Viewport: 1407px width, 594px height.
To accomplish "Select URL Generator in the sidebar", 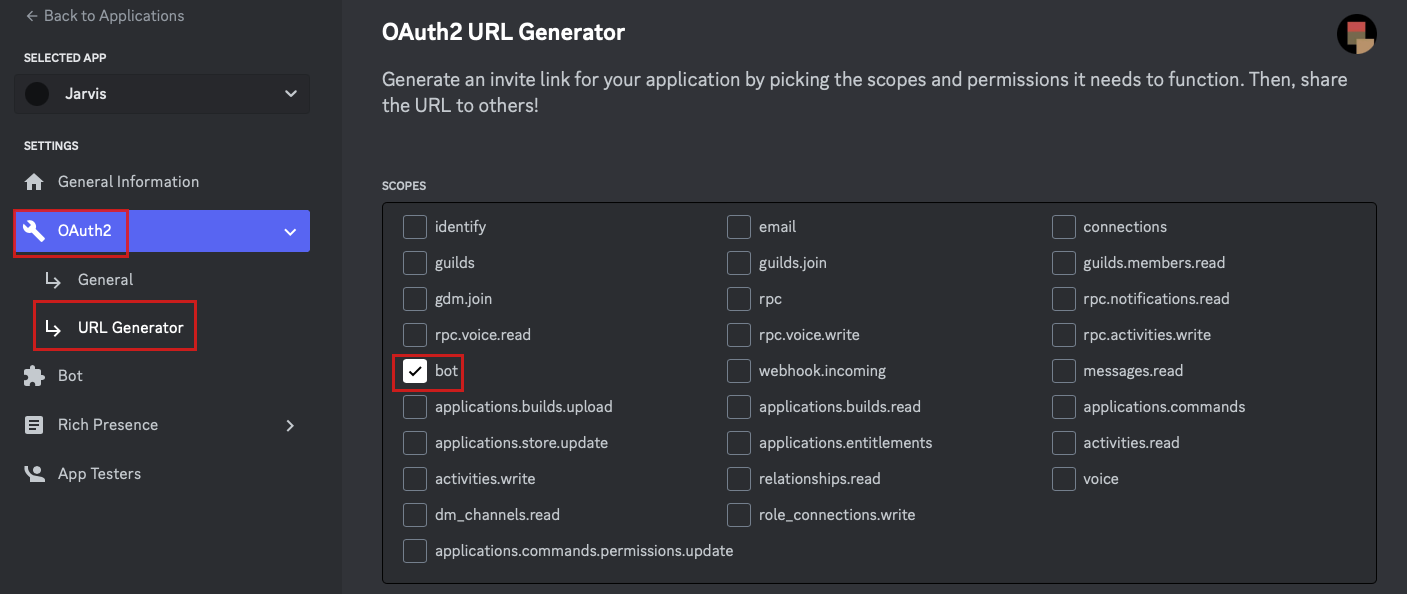I will (130, 328).
